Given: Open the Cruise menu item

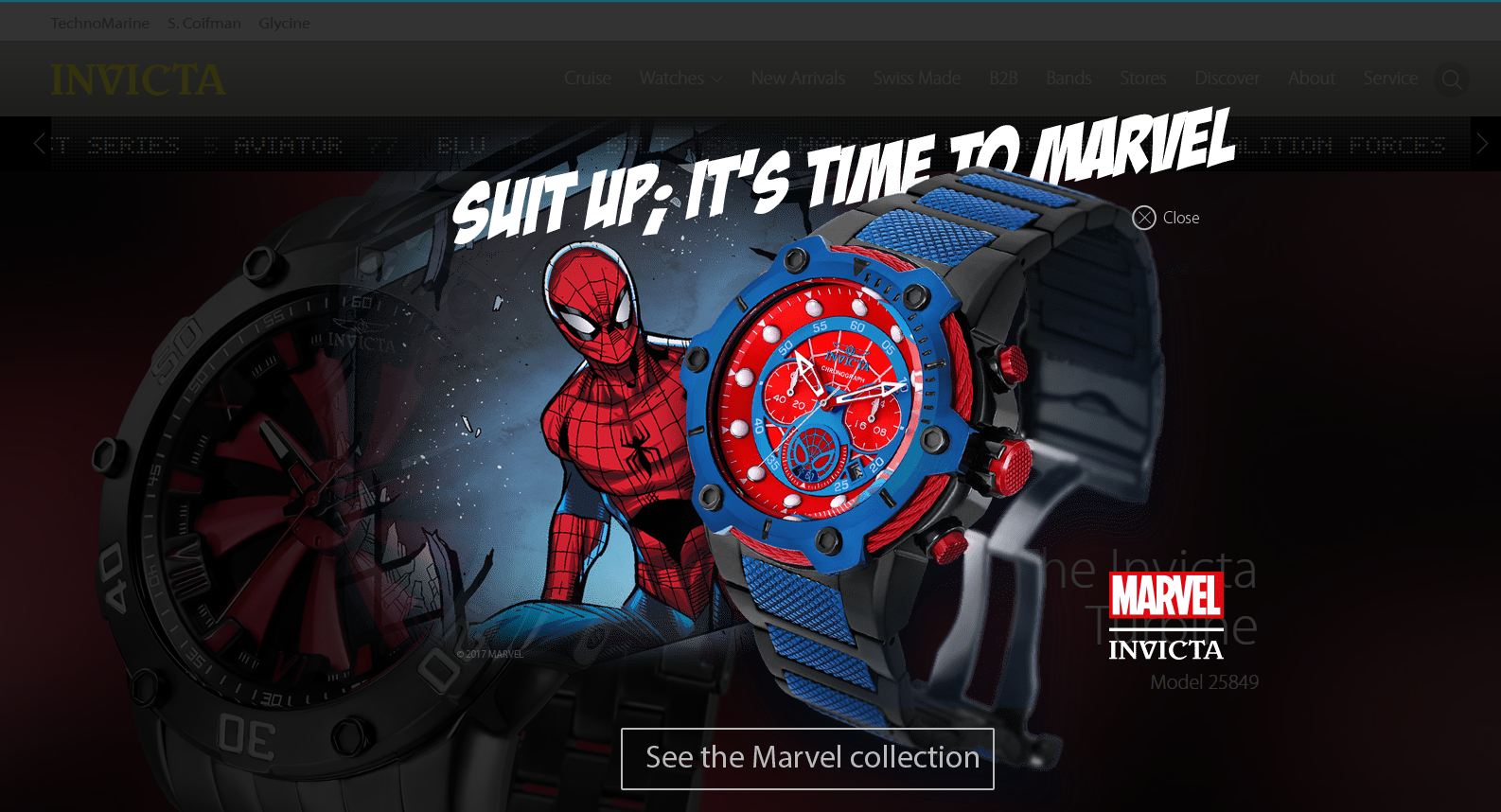Looking at the screenshot, I should click(588, 79).
